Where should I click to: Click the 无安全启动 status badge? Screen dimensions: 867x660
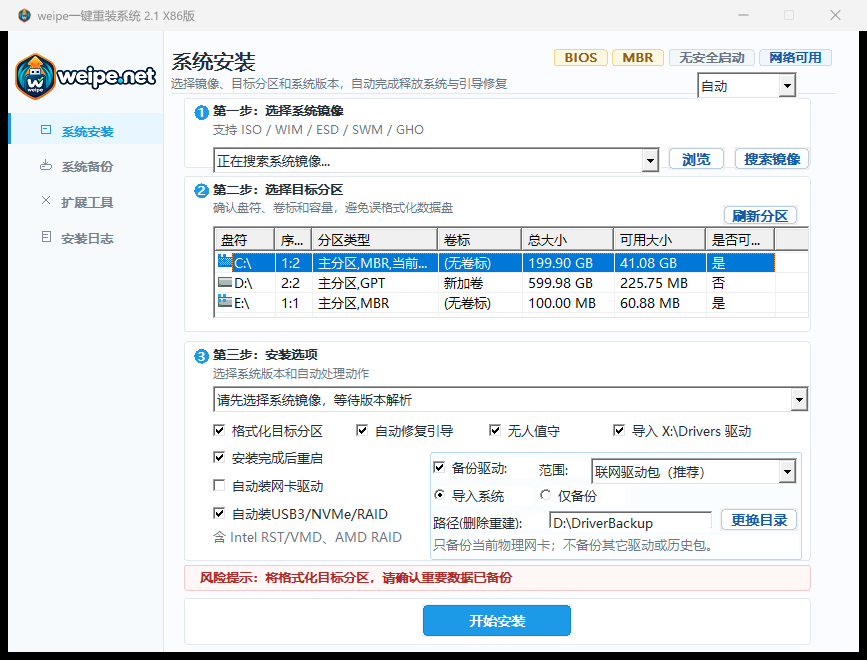coord(712,57)
